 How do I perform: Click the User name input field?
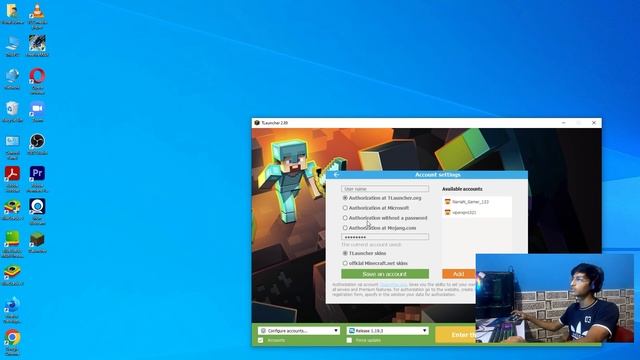coord(385,189)
